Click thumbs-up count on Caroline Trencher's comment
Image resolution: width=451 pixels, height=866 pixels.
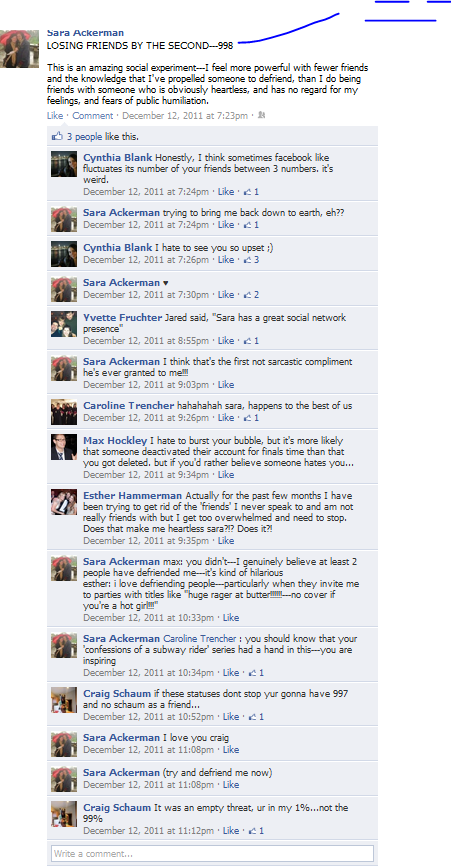(251, 418)
